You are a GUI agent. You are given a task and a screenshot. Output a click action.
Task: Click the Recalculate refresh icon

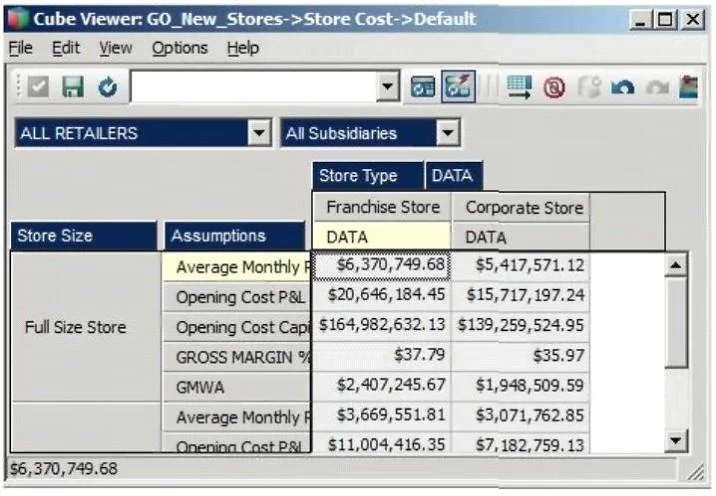[x=108, y=86]
